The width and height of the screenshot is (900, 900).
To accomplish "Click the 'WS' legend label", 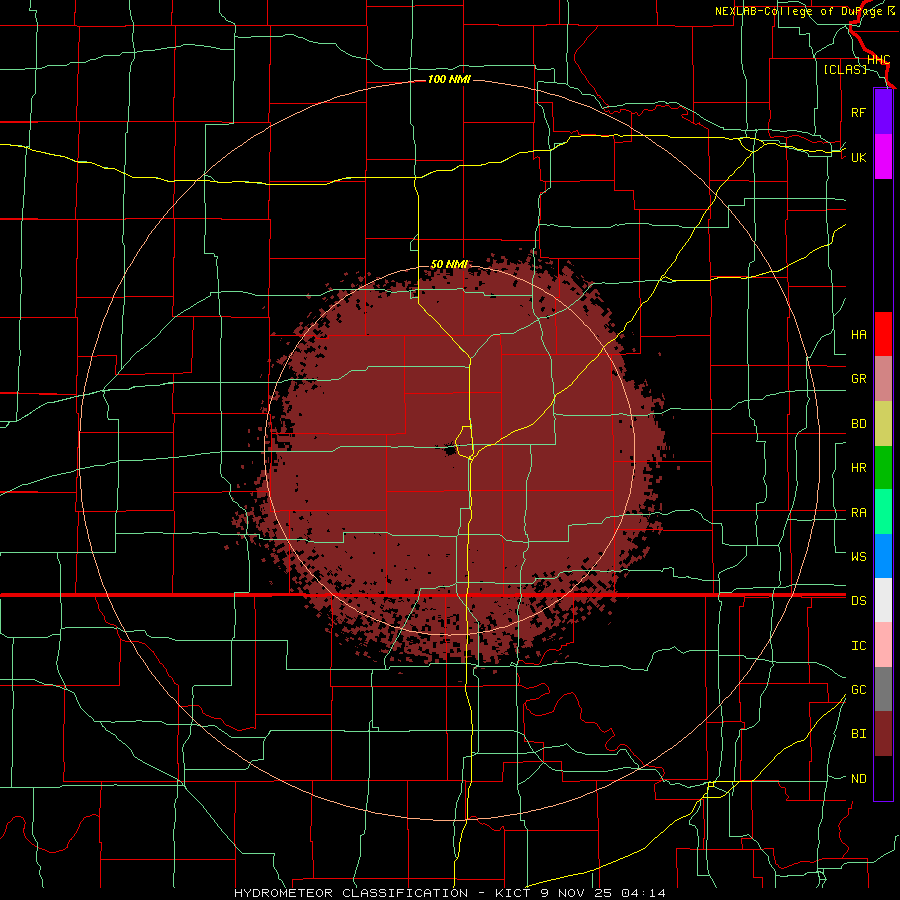I will pos(858,556).
